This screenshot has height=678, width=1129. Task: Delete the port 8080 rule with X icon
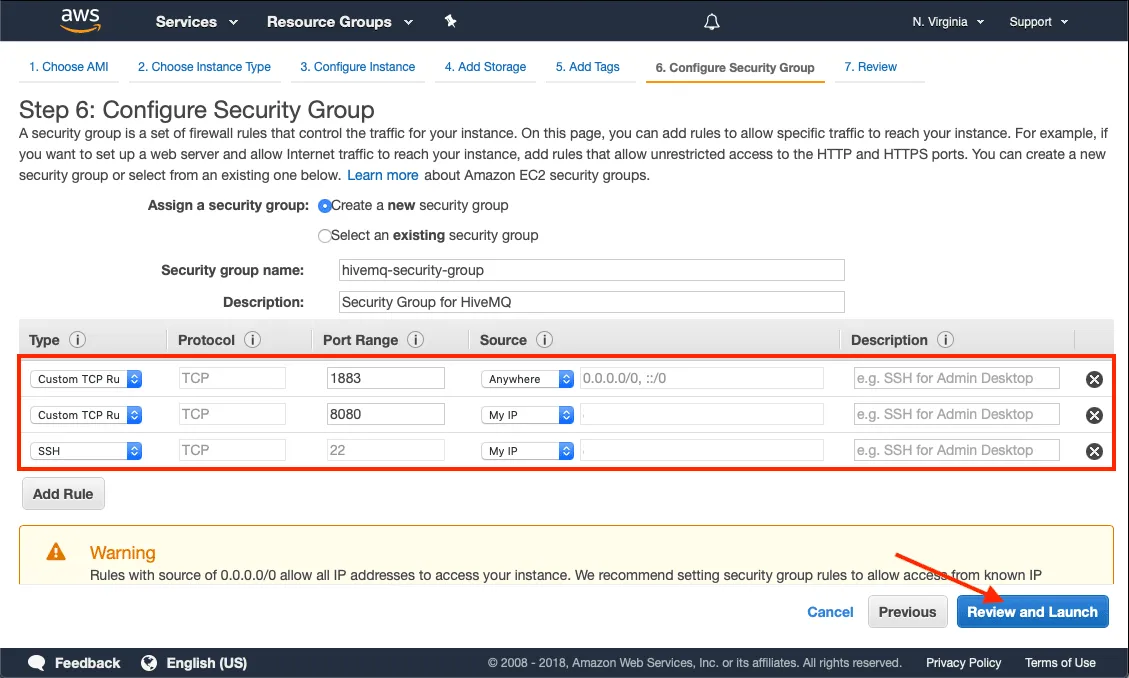tap(1093, 414)
